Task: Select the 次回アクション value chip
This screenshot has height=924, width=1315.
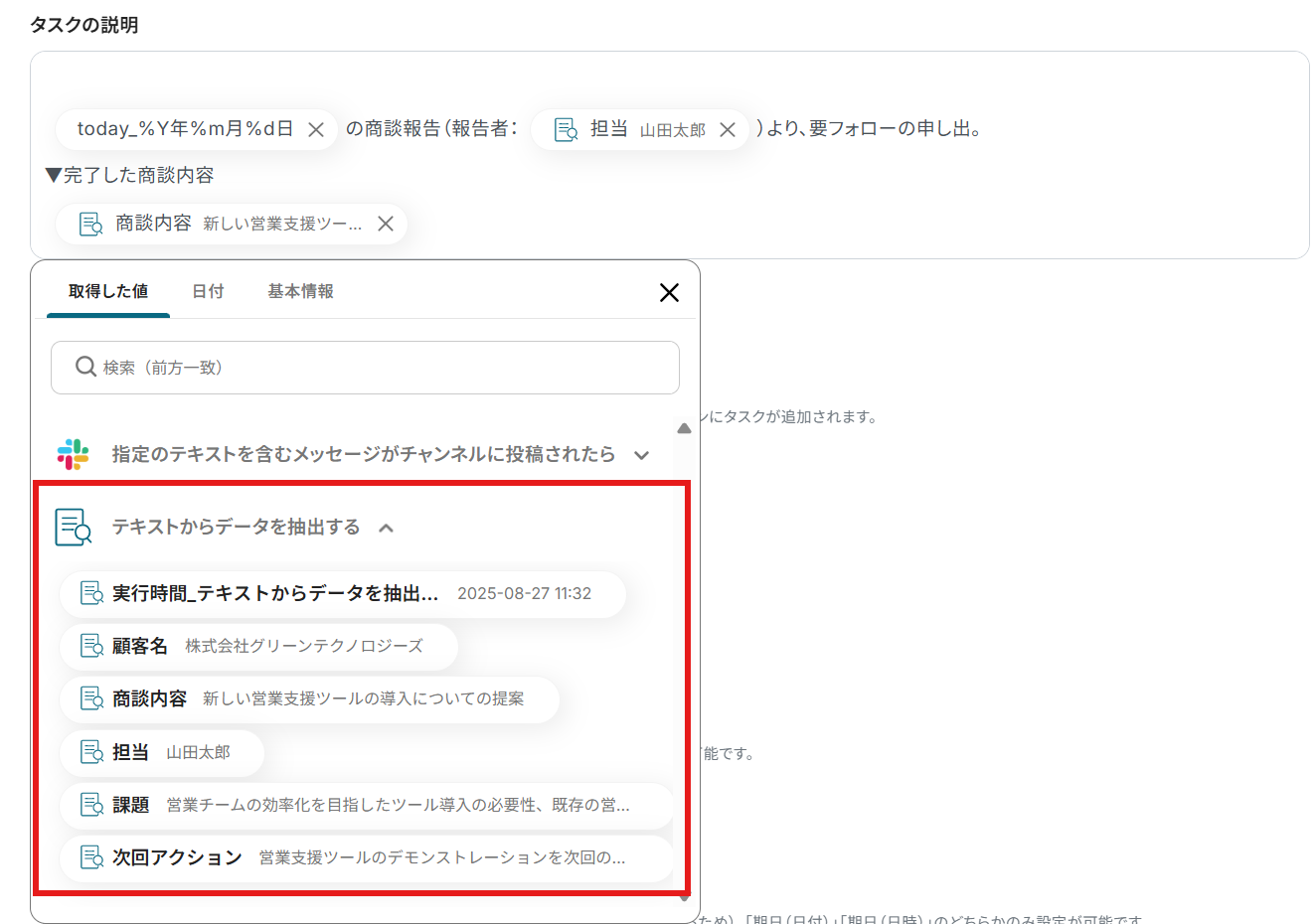Action: 367,857
